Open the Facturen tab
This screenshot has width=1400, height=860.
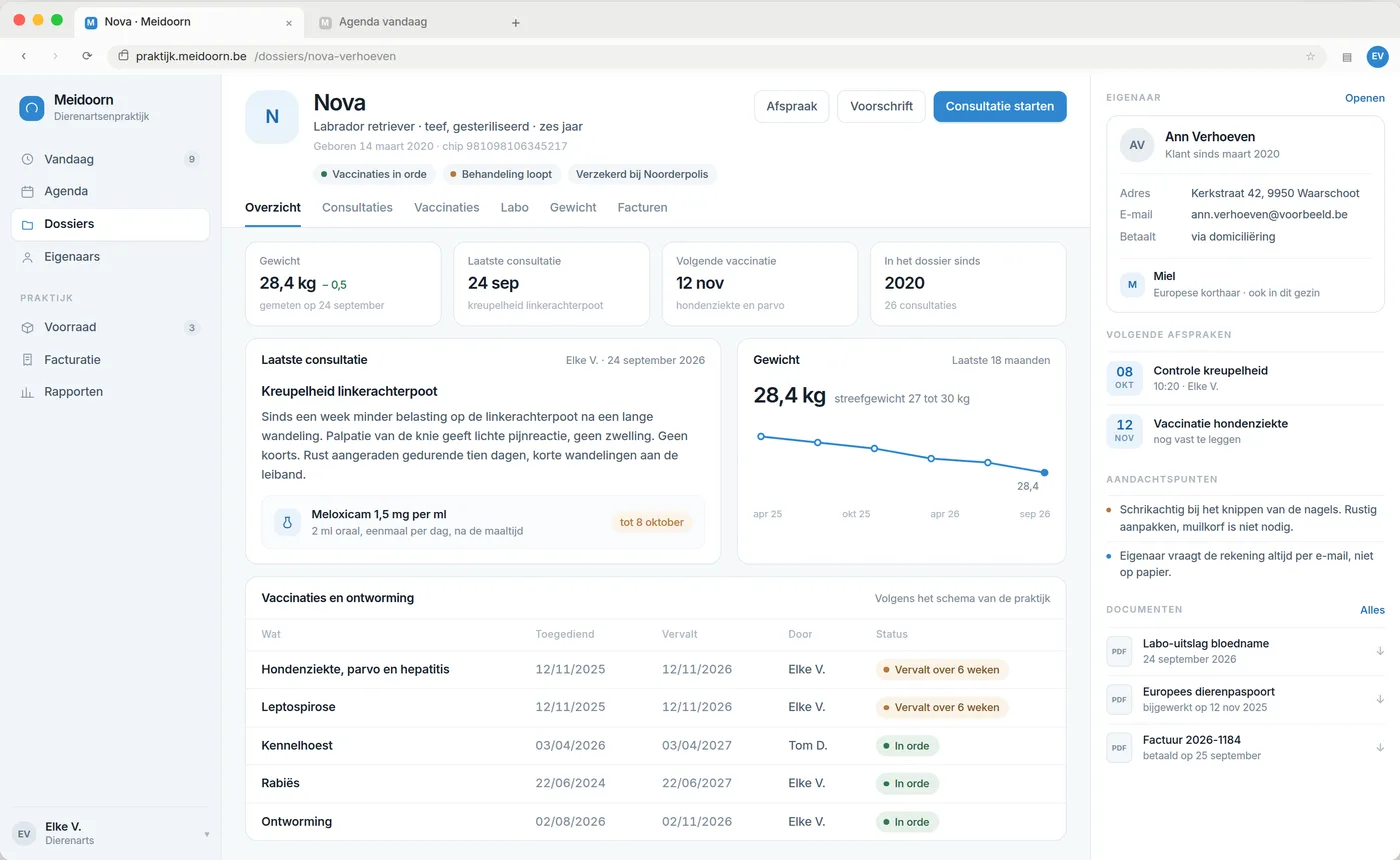[642, 207]
